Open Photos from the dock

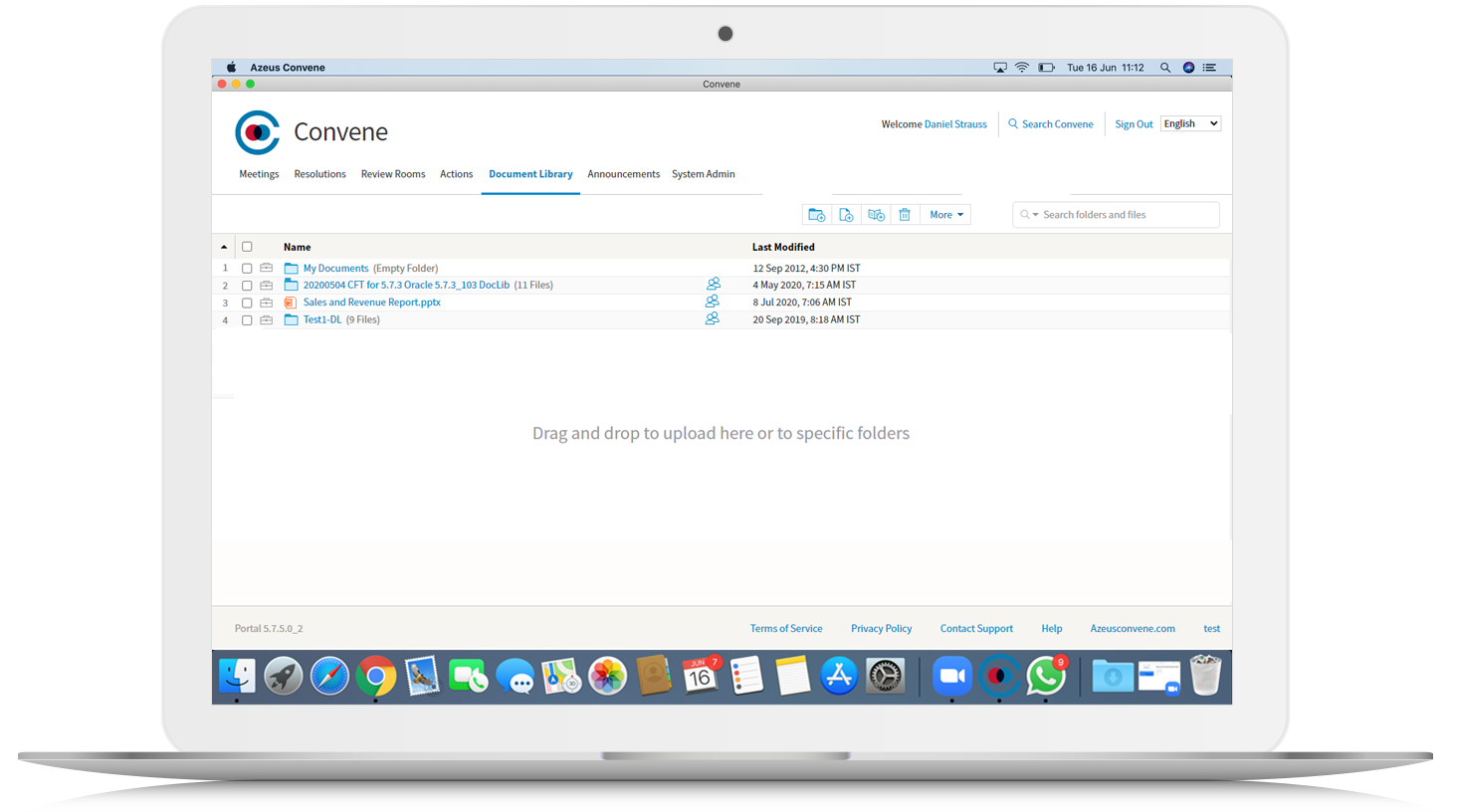(607, 677)
